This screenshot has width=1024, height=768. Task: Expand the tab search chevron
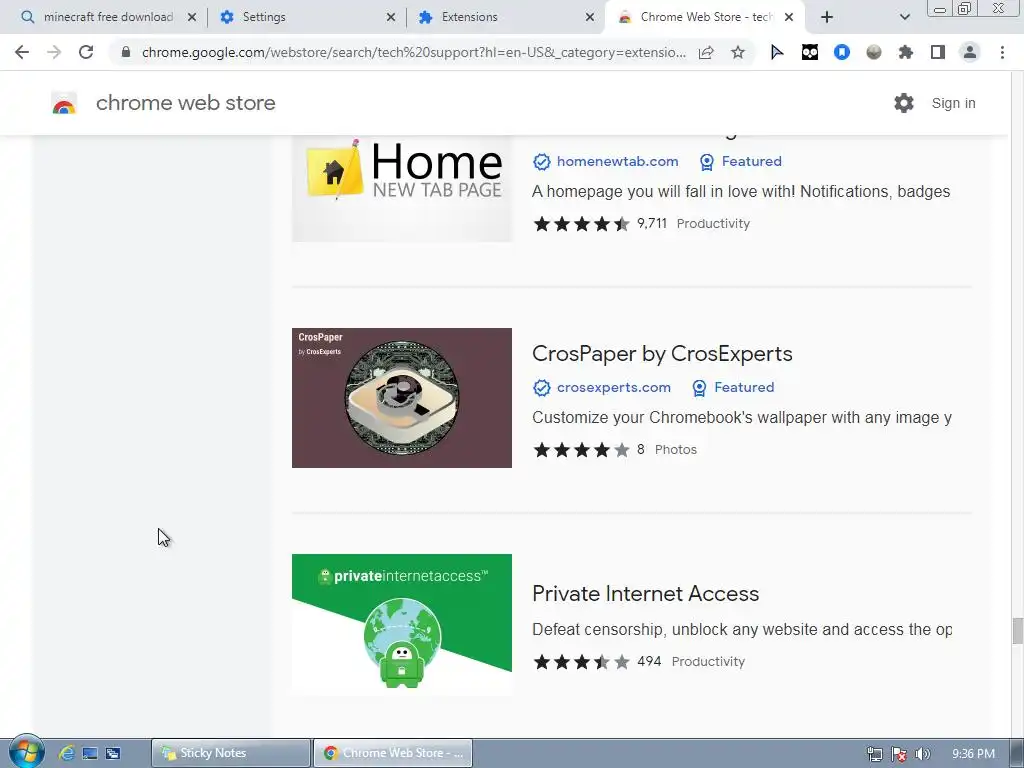904,17
